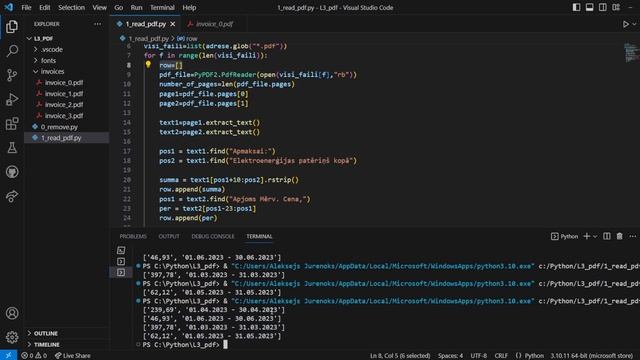Open the Manage gear settings
640x360 pixels.
pyautogui.click(x=12, y=337)
